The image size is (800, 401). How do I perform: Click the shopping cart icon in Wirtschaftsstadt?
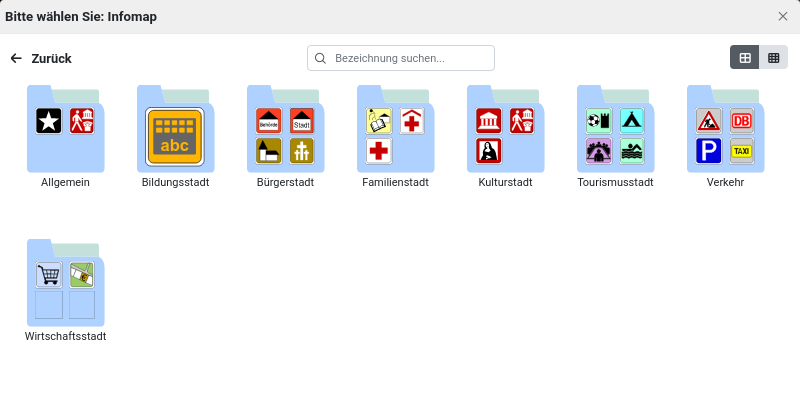tap(49, 275)
